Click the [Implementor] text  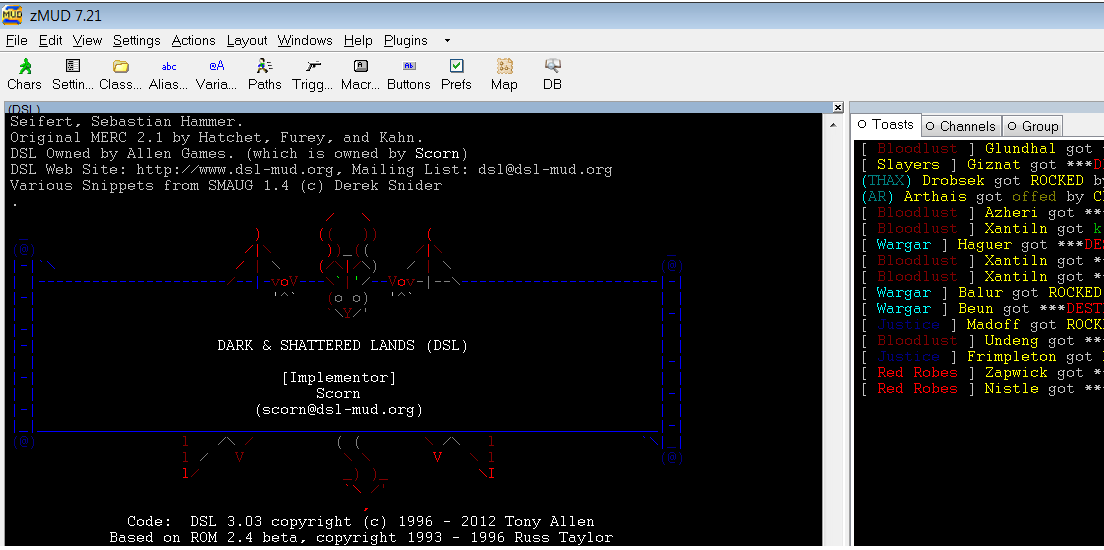coord(339,377)
